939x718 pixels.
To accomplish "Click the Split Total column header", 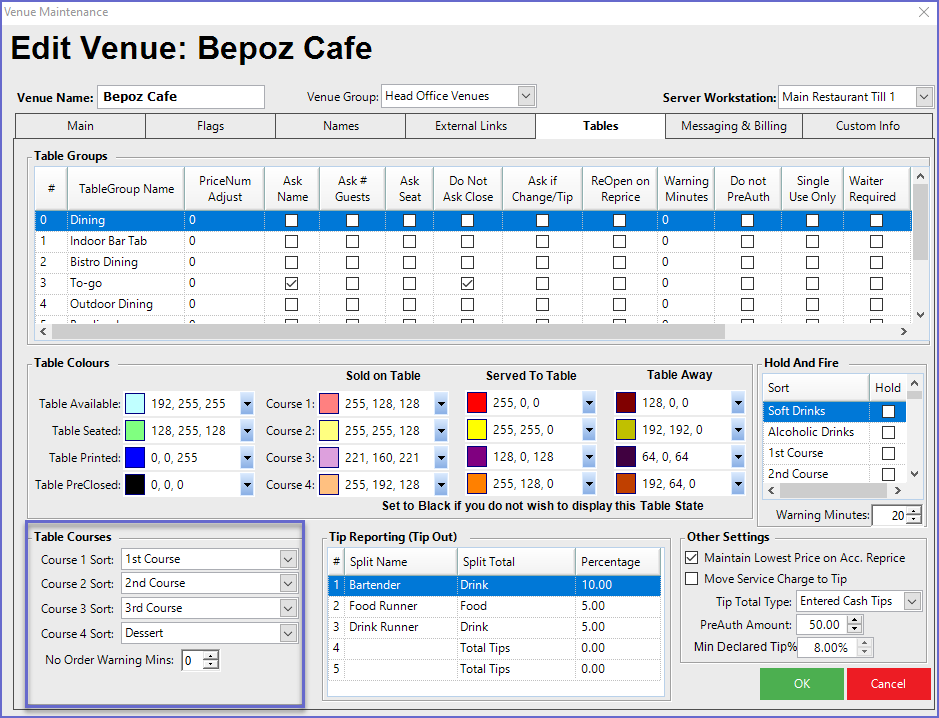I will point(516,562).
